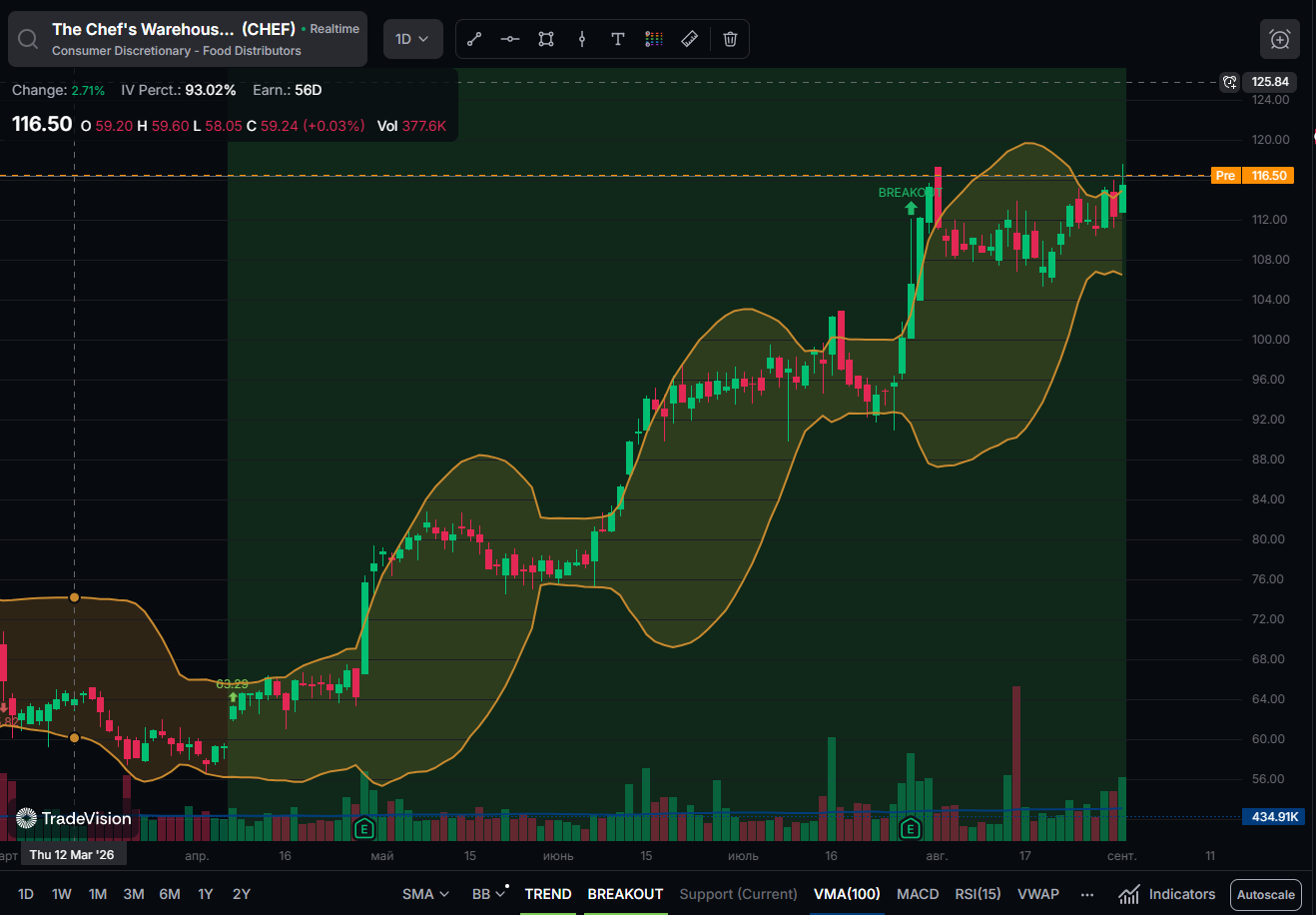
Task: Click the orange Pre 116.50 price tag
Action: point(1252,176)
